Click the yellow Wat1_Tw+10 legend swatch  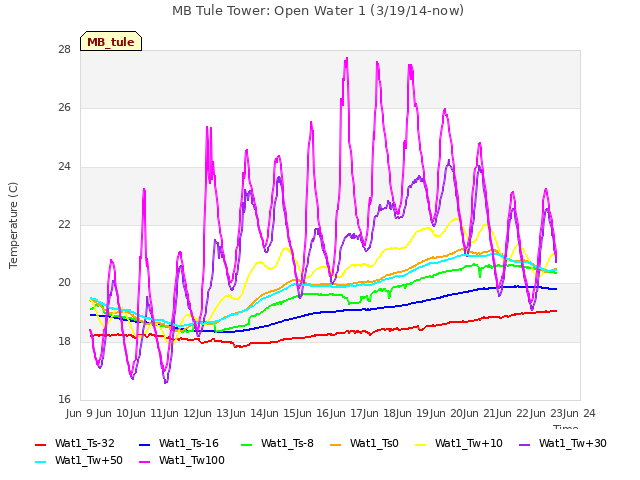click(420, 445)
